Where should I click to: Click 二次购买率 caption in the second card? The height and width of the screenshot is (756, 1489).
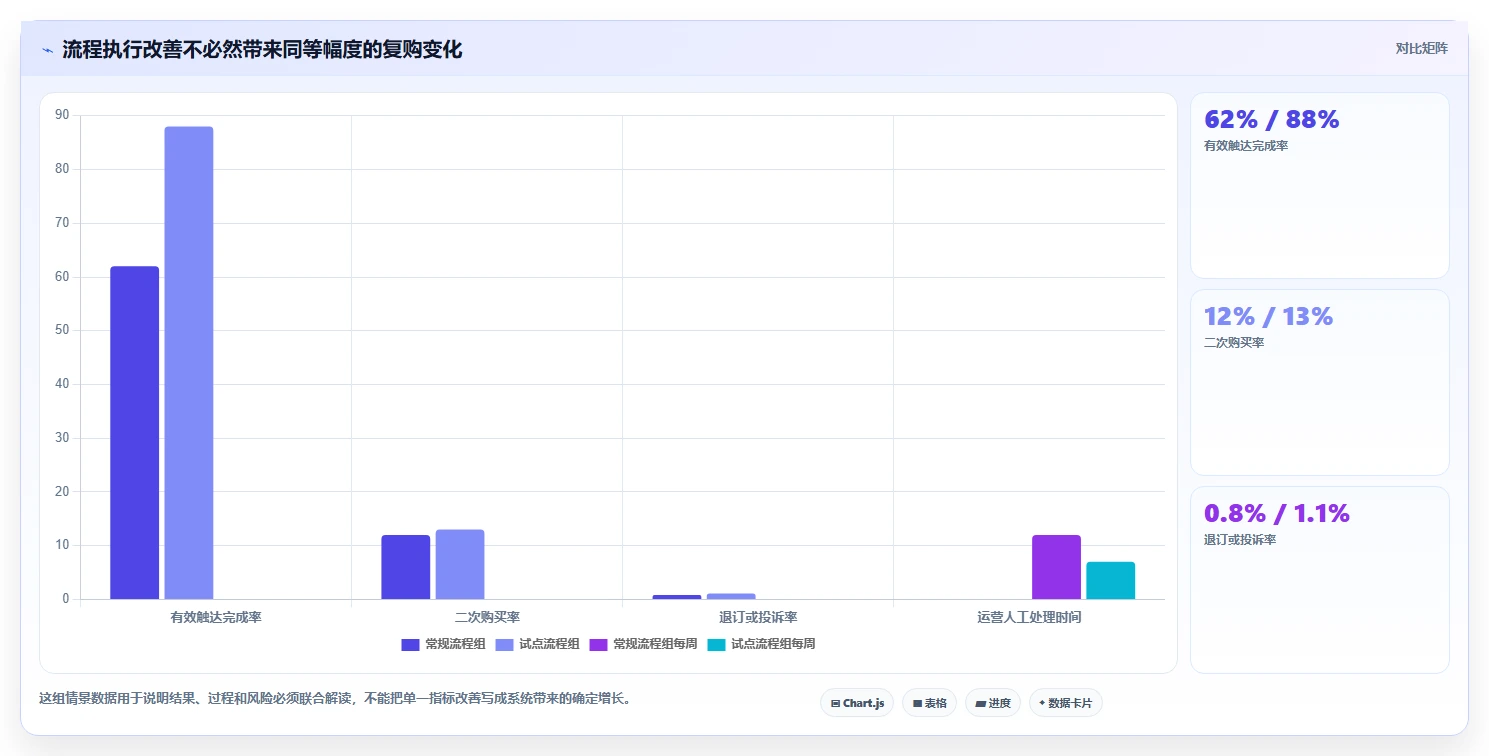coord(1234,343)
